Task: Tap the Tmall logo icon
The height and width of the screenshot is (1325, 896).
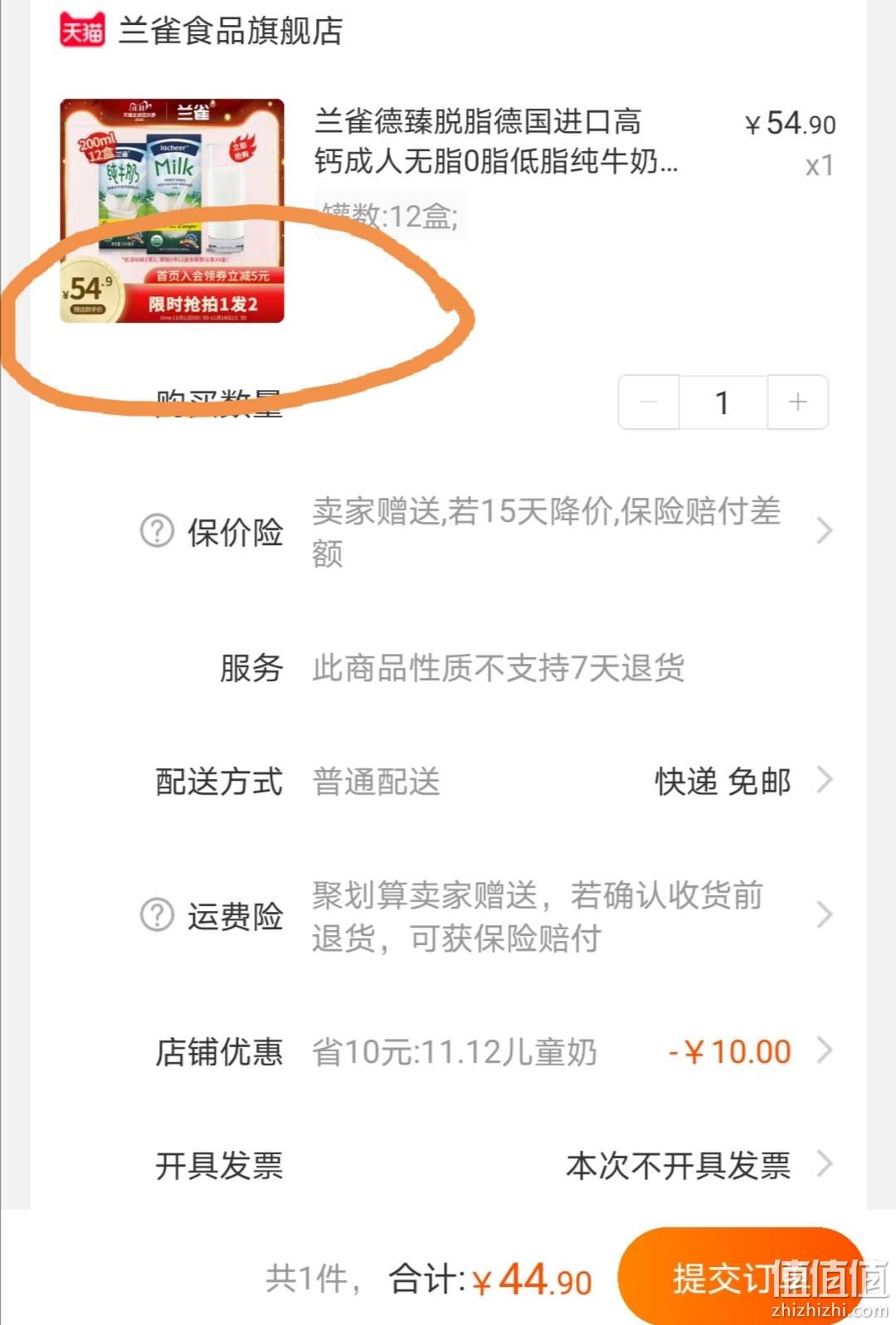Action: point(82,31)
